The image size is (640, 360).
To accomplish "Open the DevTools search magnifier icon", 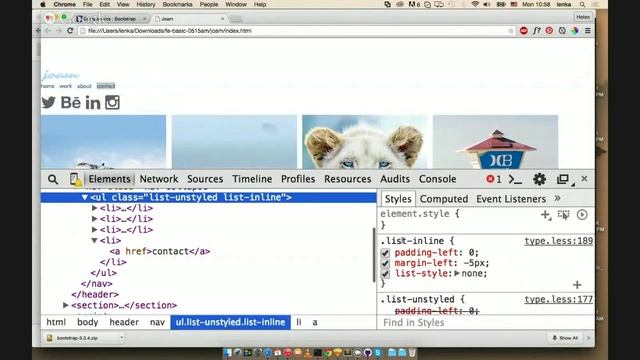I will (x=53, y=179).
